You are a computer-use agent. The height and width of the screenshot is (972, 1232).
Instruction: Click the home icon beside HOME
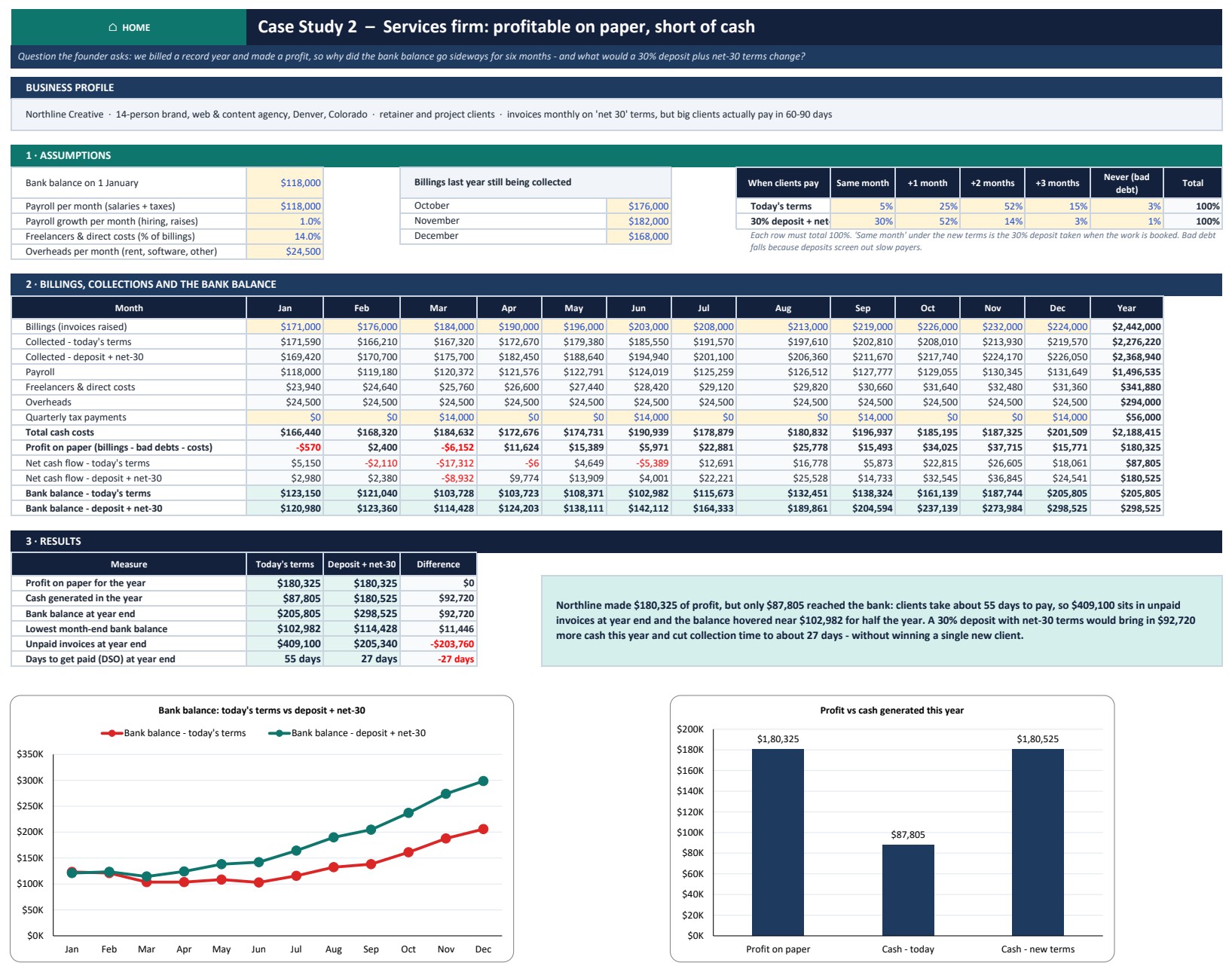(x=113, y=27)
